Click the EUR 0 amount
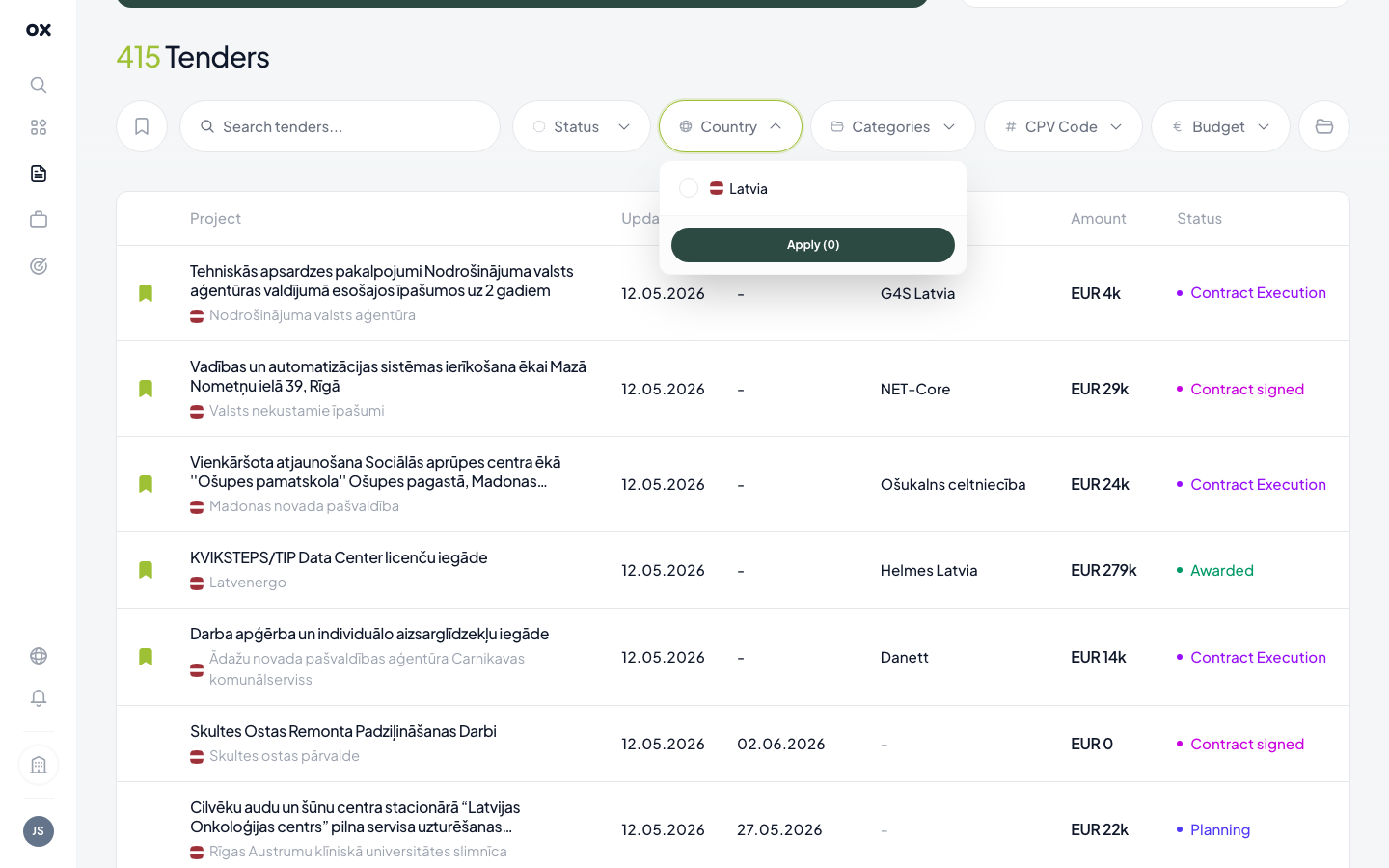The height and width of the screenshot is (868, 1389). click(1092, 744)
